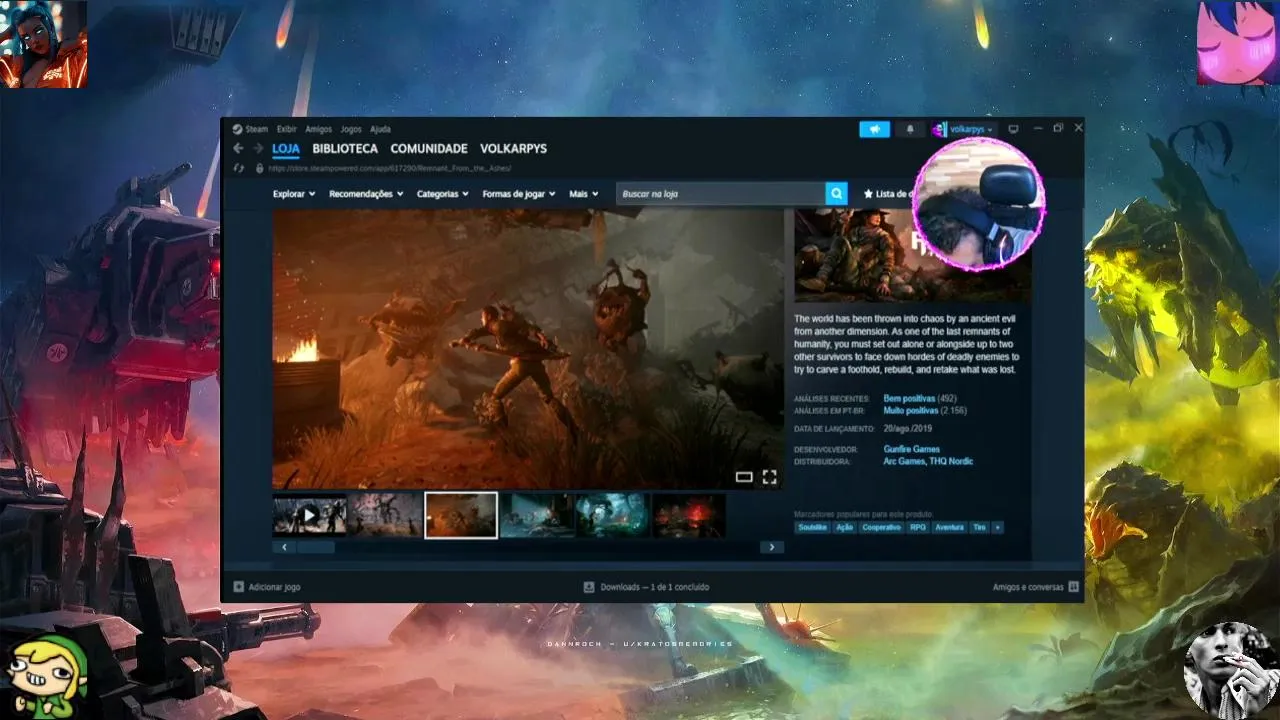Click the padlock icon beside the URL

pos(259,168)
